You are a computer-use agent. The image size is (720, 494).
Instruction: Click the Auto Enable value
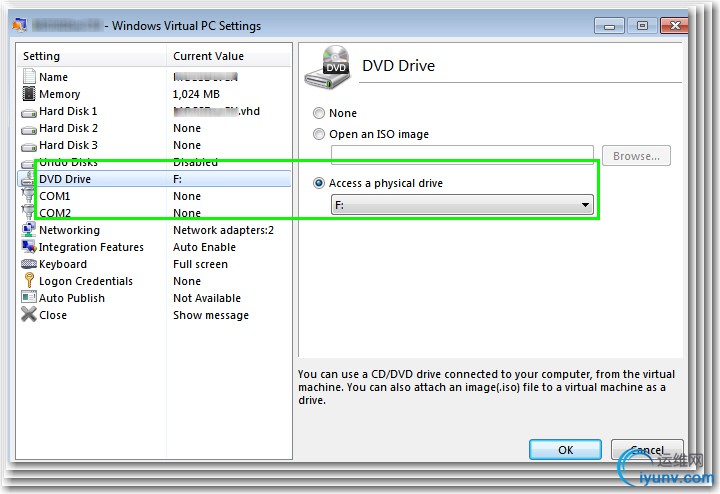(204, 247)
